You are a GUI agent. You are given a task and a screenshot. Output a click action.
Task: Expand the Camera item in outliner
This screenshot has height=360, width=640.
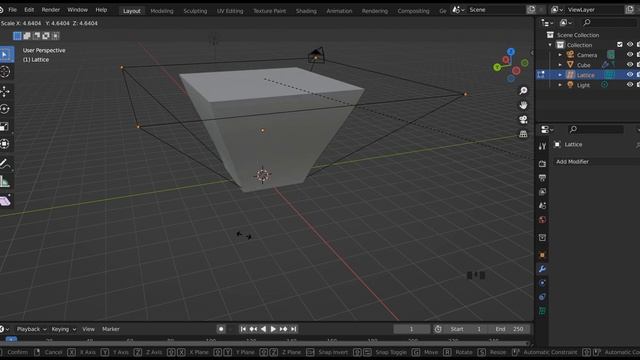click(x=560, y=55)
